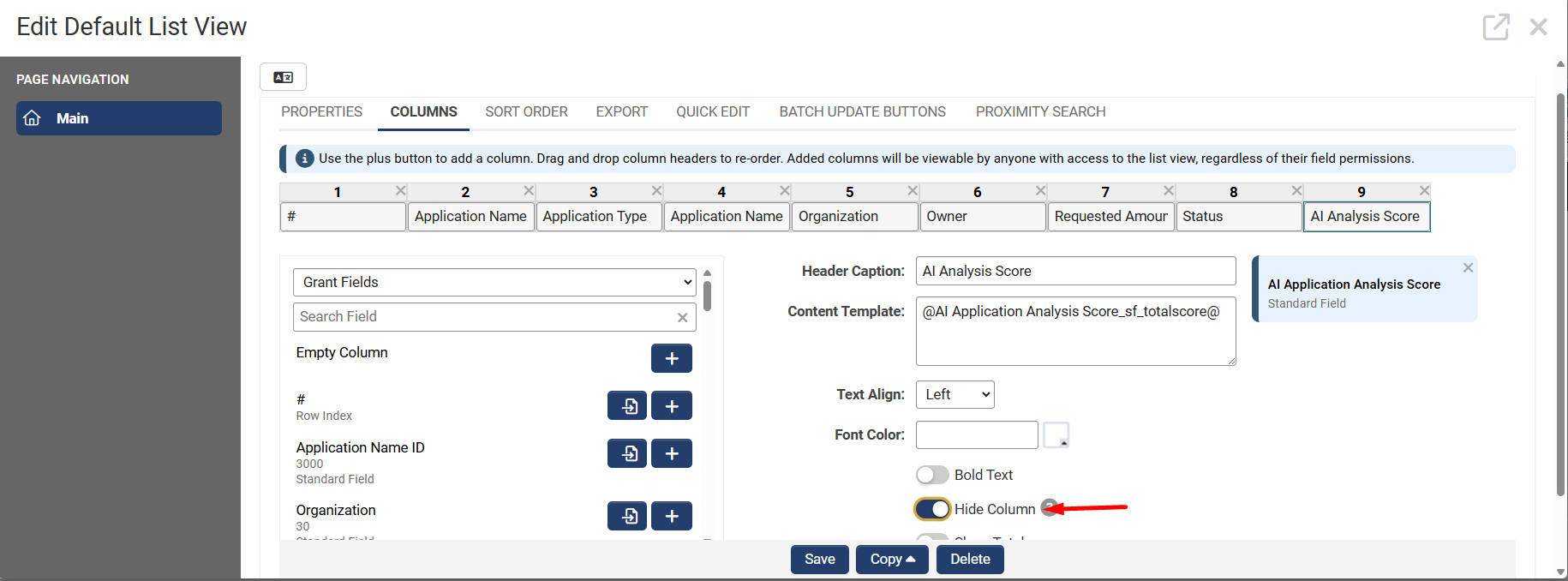This screenshot has height=581, width=1568.
Task: Remove column 1 with its X icon
Action: click(x=400, y=190)
